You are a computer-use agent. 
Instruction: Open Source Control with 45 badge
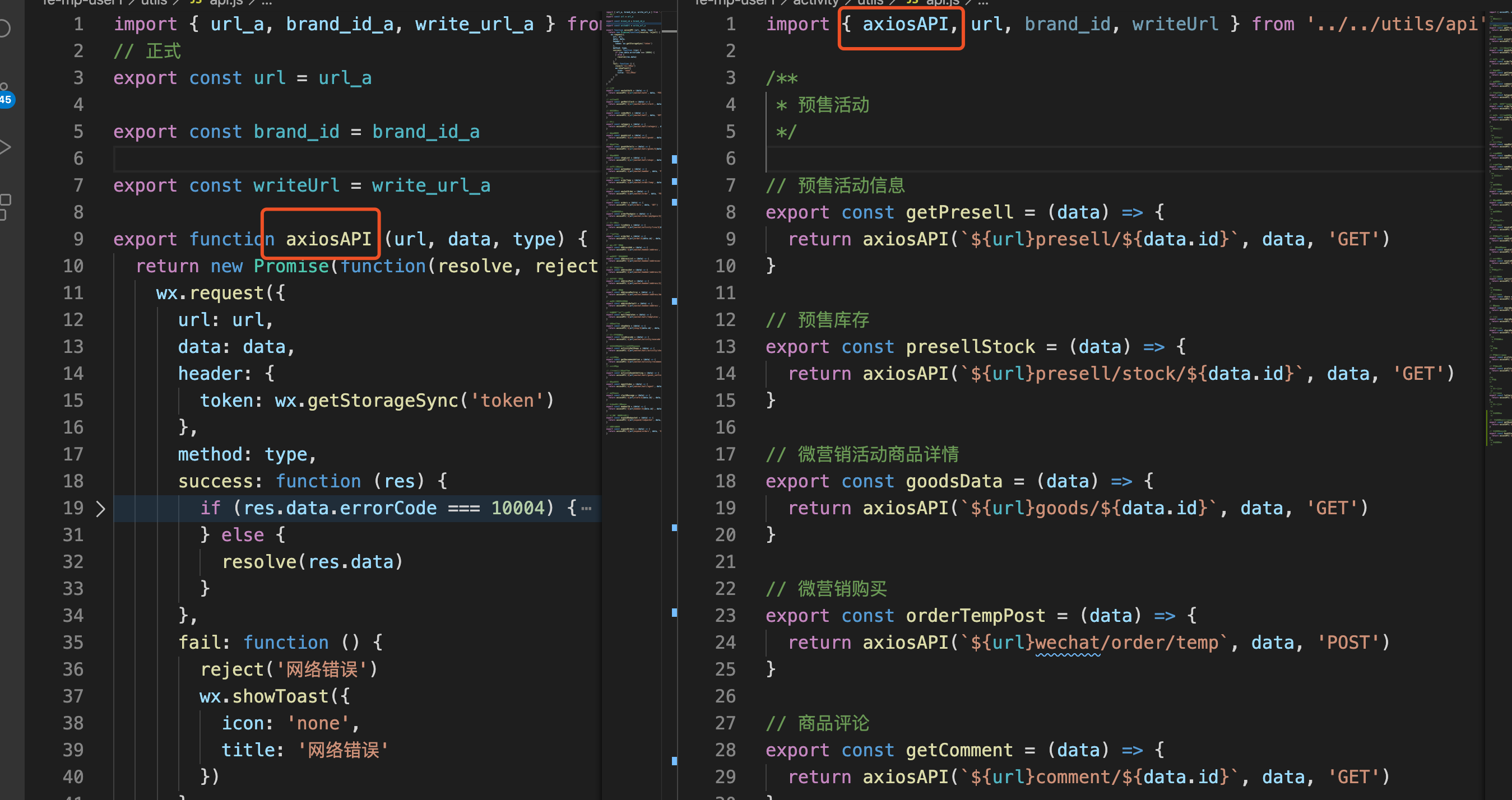click(4, 94)
